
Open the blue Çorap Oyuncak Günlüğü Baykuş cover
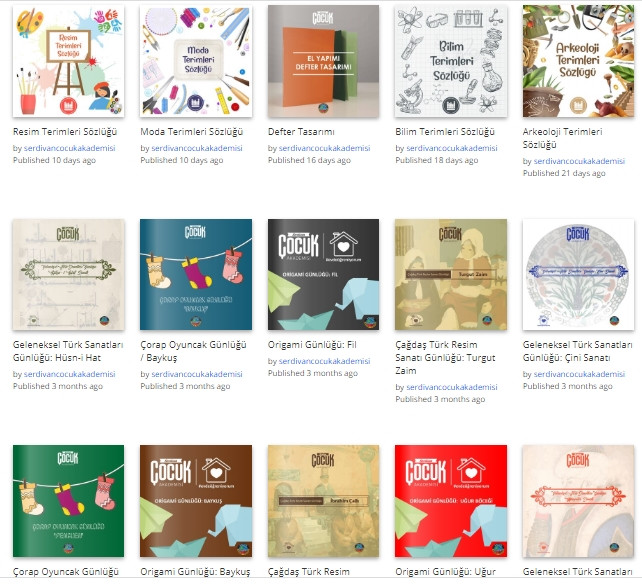(x=196, y=274)
